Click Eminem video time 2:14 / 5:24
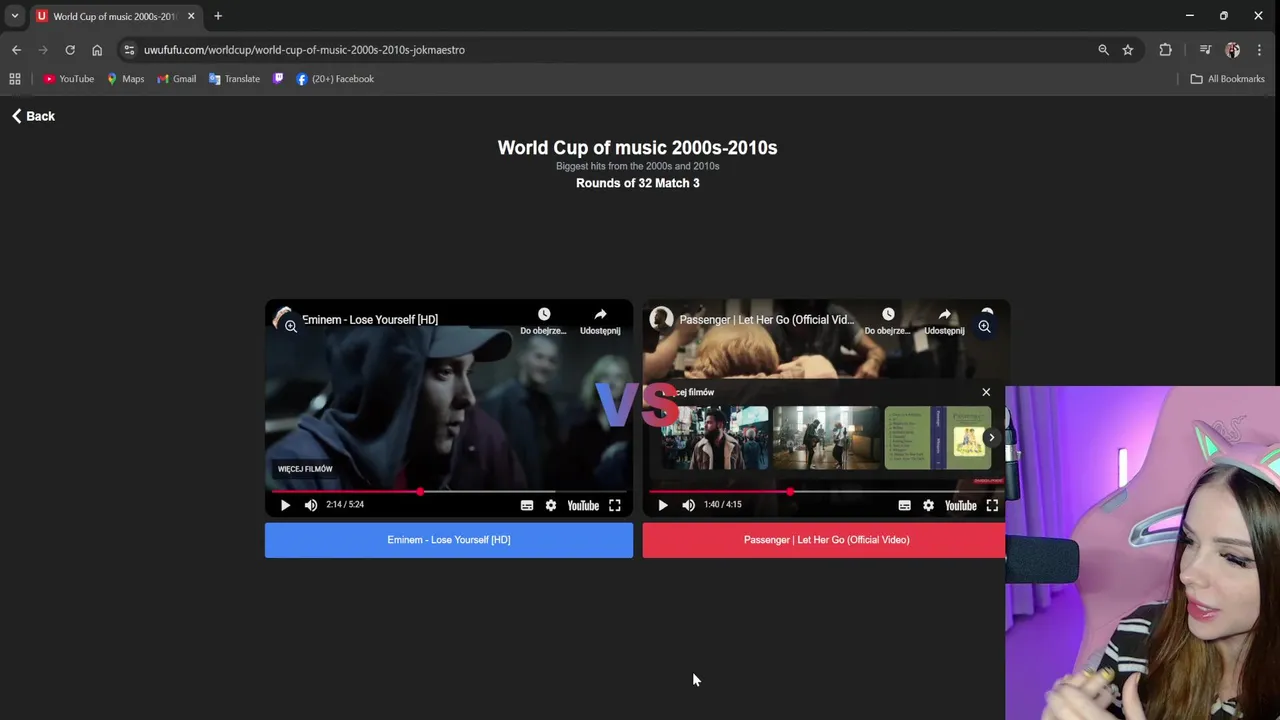 [x=345, y=505]
